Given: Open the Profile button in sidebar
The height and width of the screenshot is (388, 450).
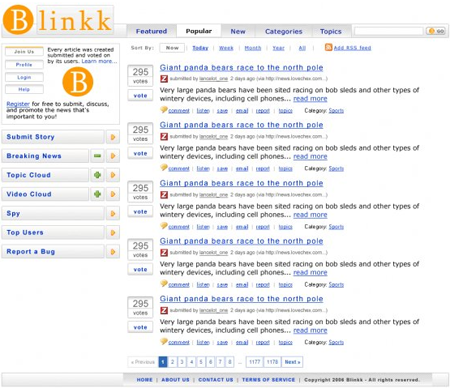Looking at the screenshot, I should [24, 65].
